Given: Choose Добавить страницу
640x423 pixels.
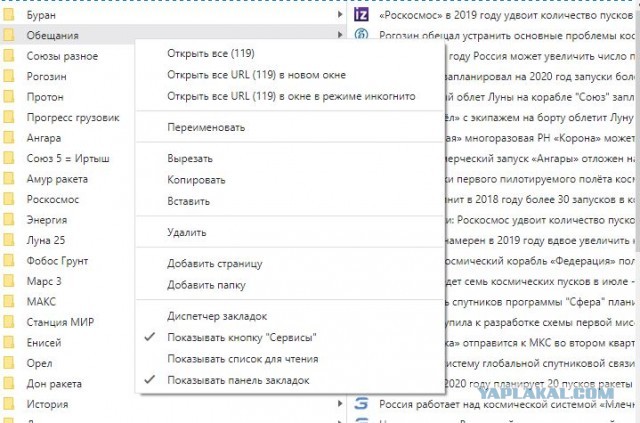Looking at the screenshot, I should (215, 264).
